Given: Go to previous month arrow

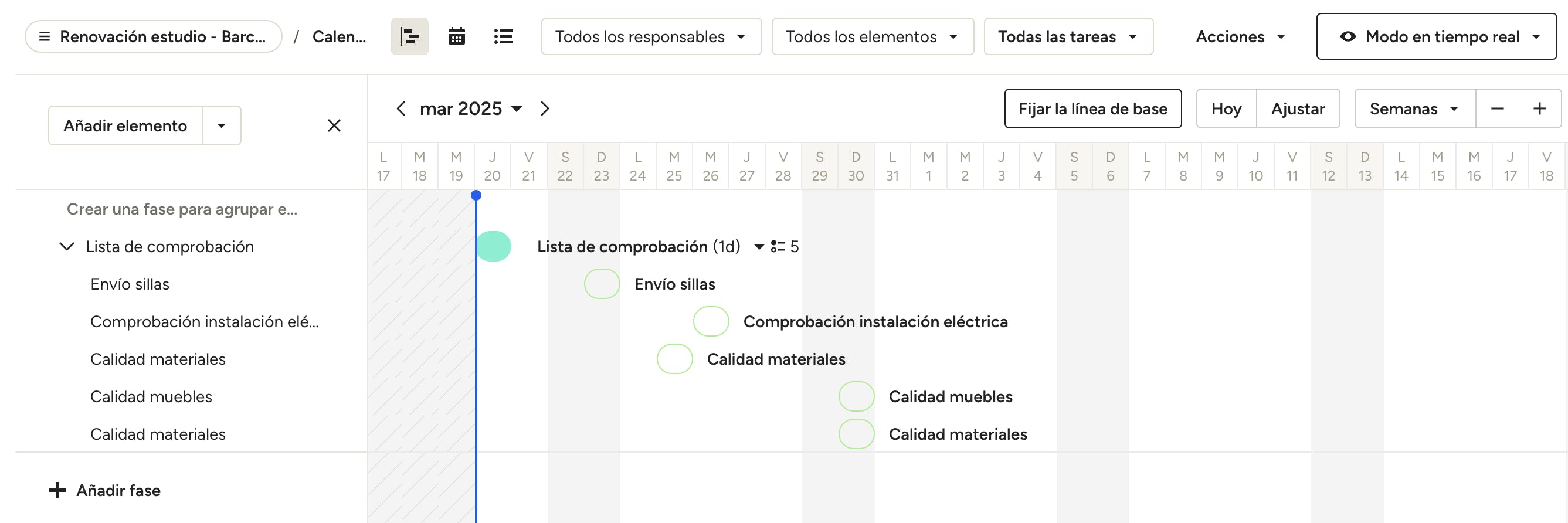Looking at the screenshot, I should (x=401, y=109).
